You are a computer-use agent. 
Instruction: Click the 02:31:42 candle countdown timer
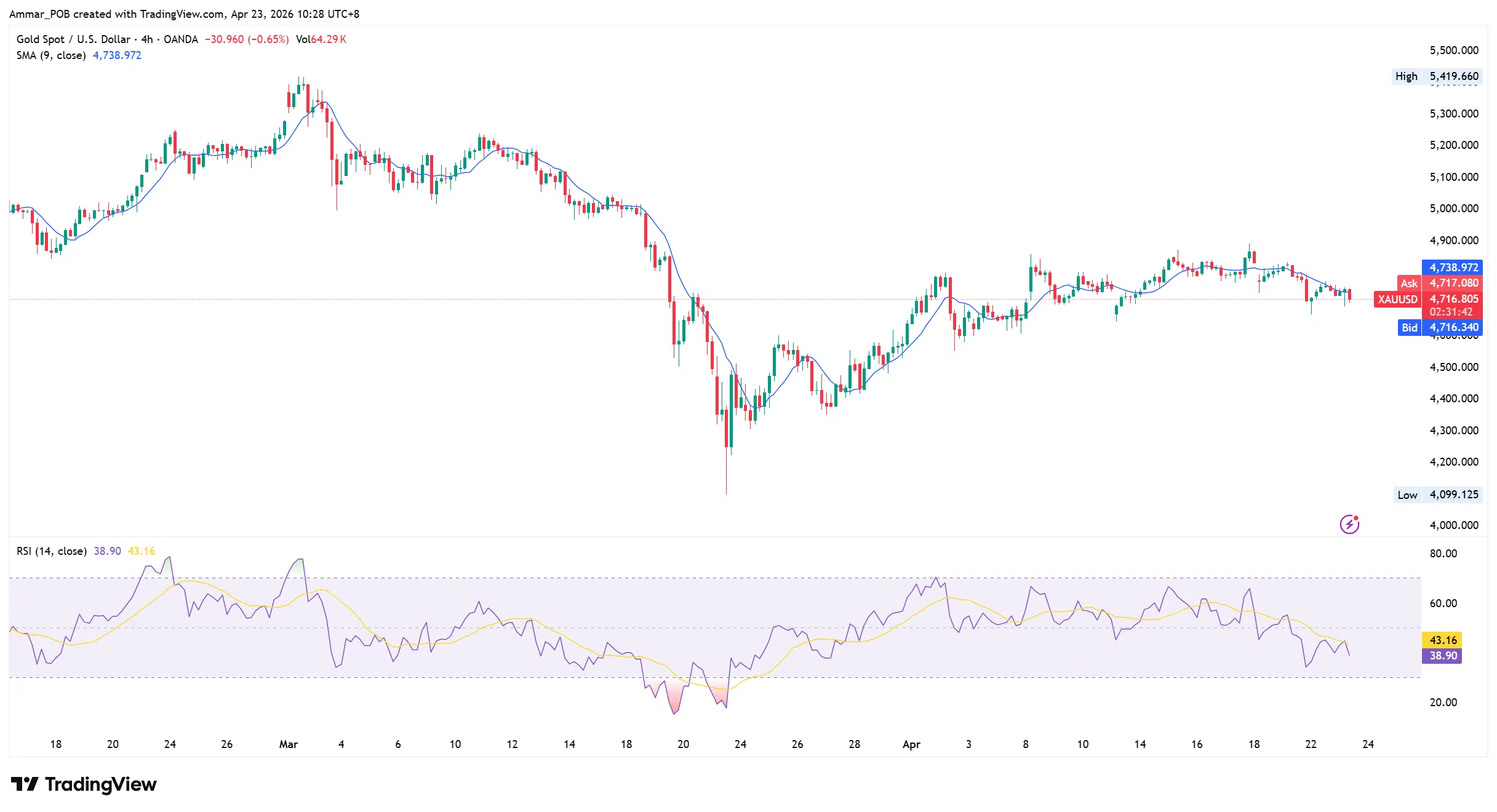pyautogui.click(x=1451, y=312)
